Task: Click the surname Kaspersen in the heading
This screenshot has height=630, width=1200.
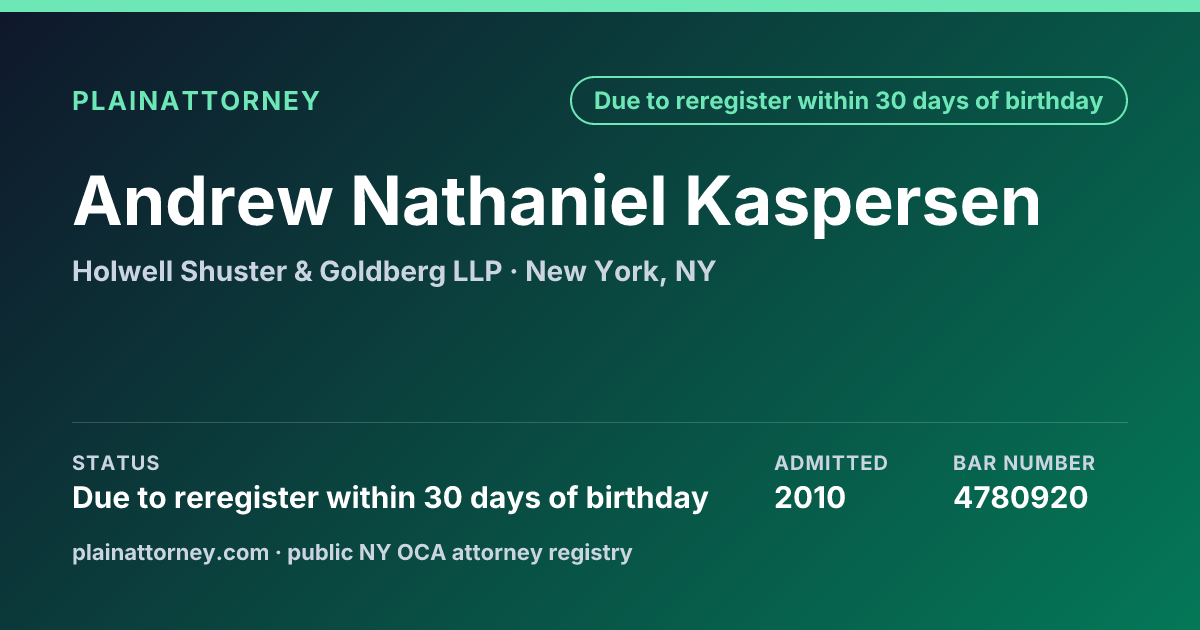Action: point(864,201)
